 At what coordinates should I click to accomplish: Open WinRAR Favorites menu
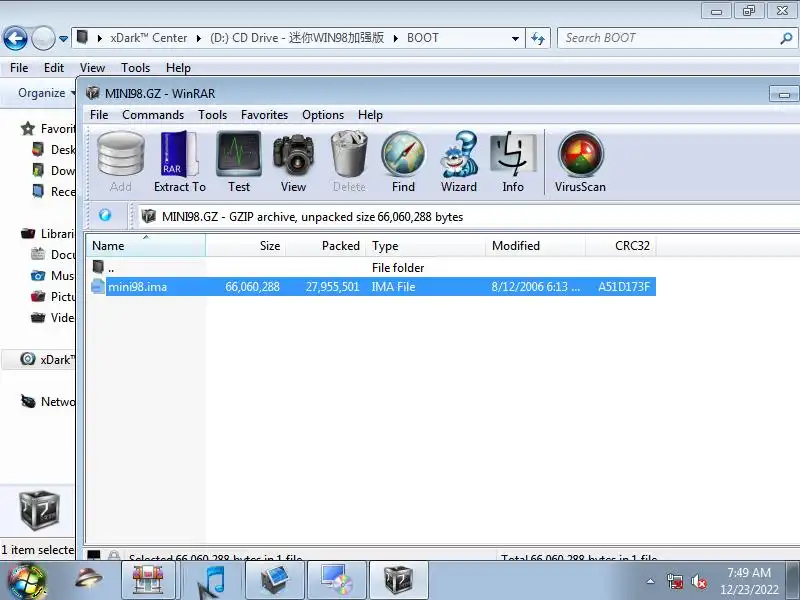tap(264, 115)
